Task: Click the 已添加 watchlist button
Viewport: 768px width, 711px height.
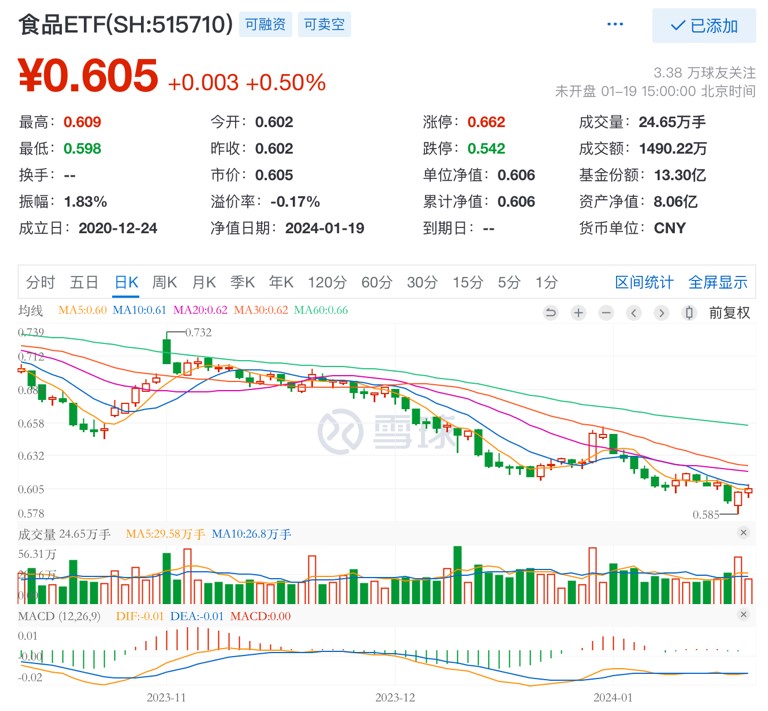Action: coord(704,25)
